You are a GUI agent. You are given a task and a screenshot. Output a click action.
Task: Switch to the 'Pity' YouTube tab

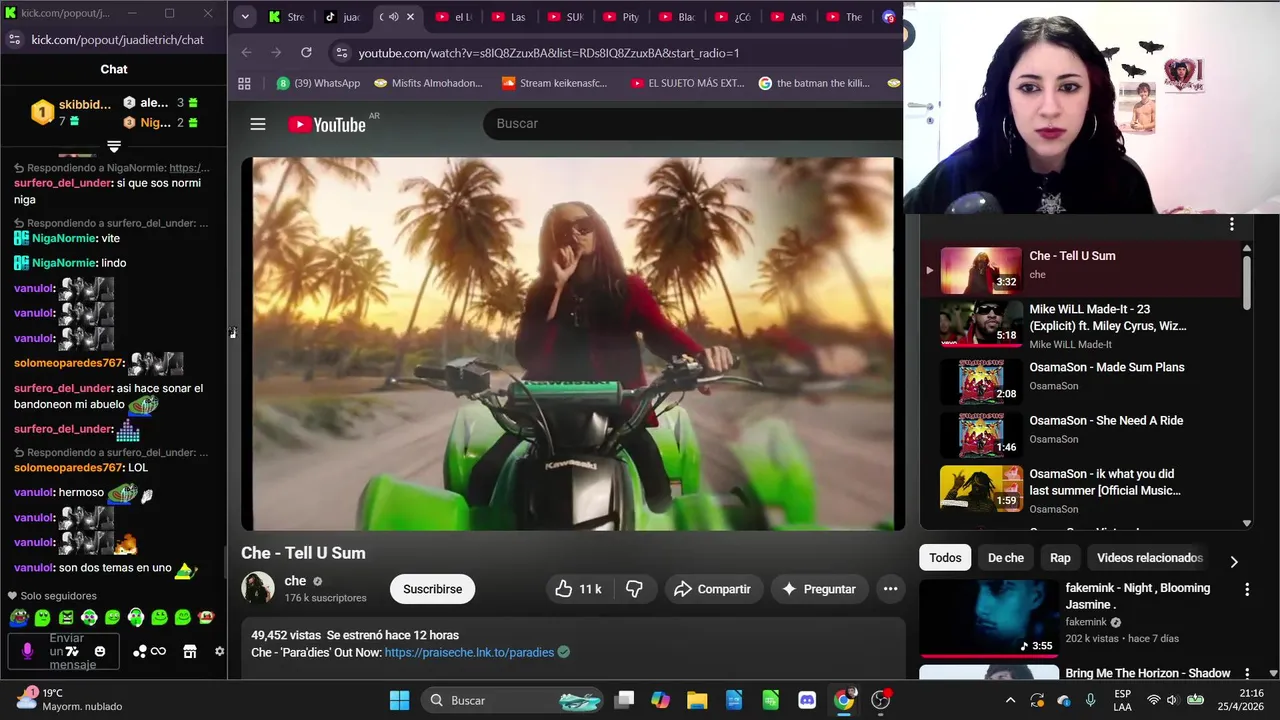(621, 17)
